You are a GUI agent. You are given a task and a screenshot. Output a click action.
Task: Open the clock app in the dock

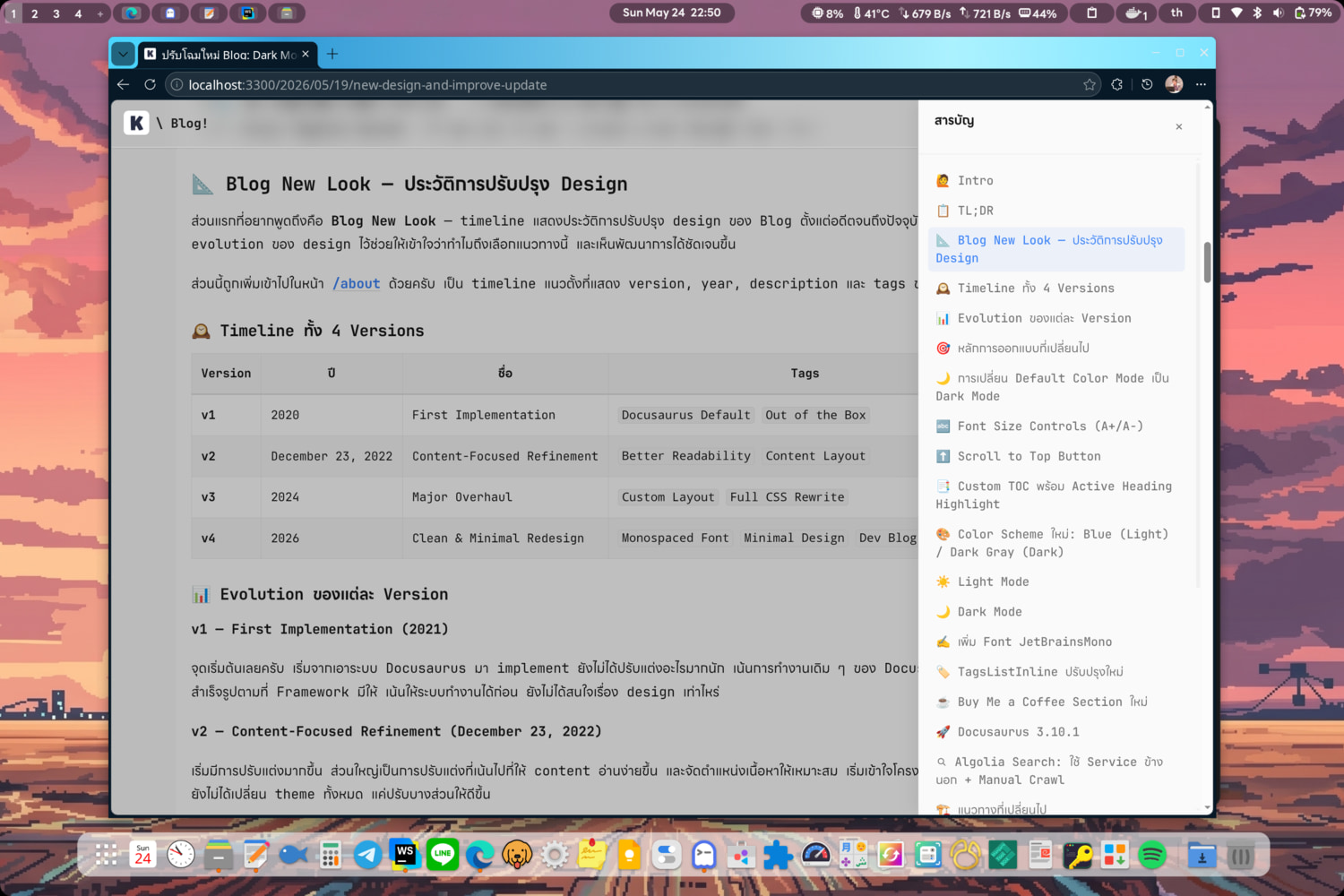(181, 855)
